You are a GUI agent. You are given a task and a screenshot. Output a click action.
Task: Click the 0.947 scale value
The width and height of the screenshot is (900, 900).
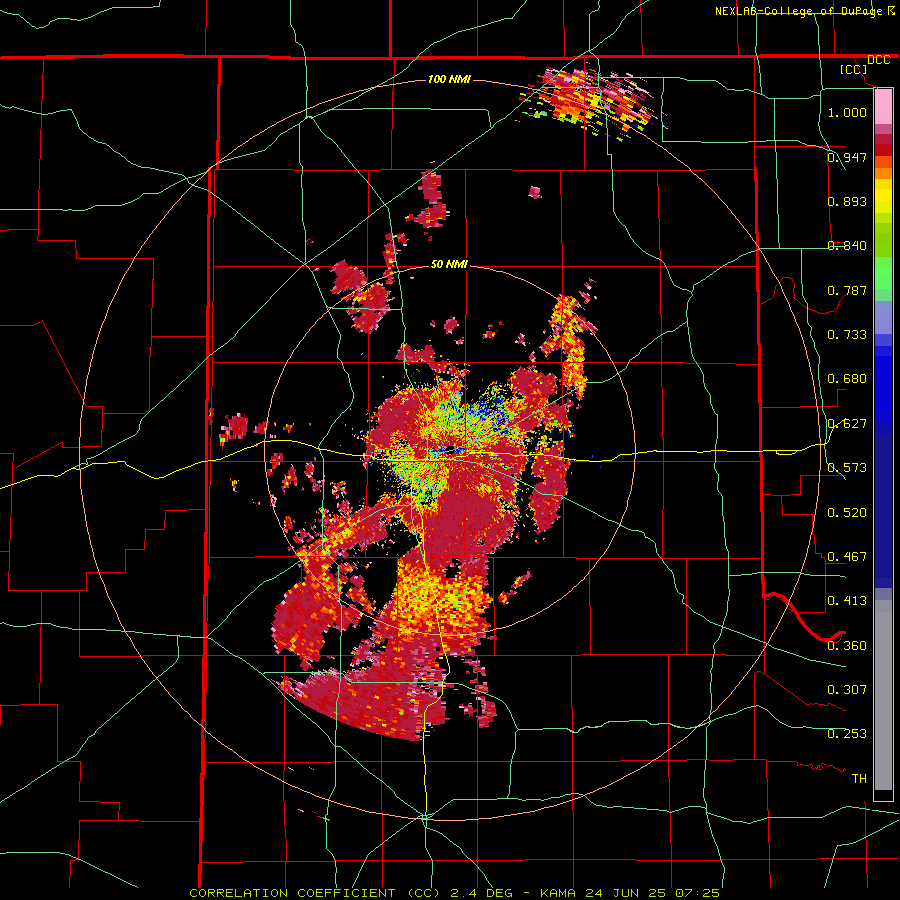847,157
